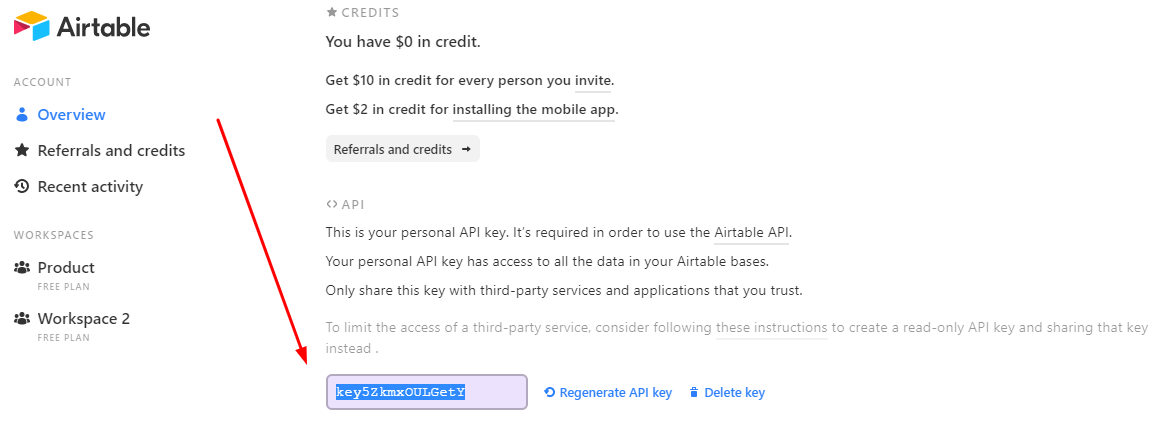The image size is (1173, 442).
Task: Click the Overview person icon
Action: pyautogui.click(x=21, y=115)
